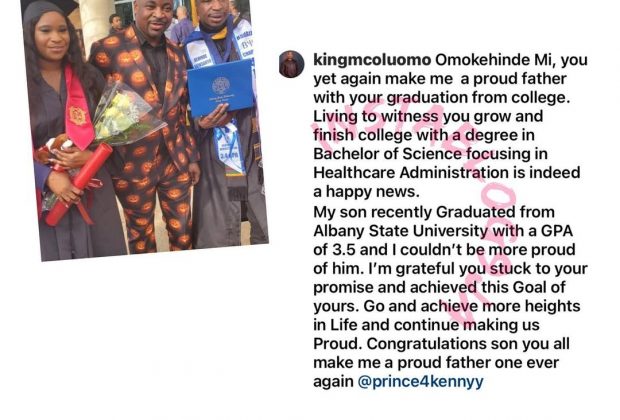Image resolution: width=620 pixels, height=420 pixels.
Task: Click the pumpkin-patterned suit jacket
Action: tap(144, 95)
